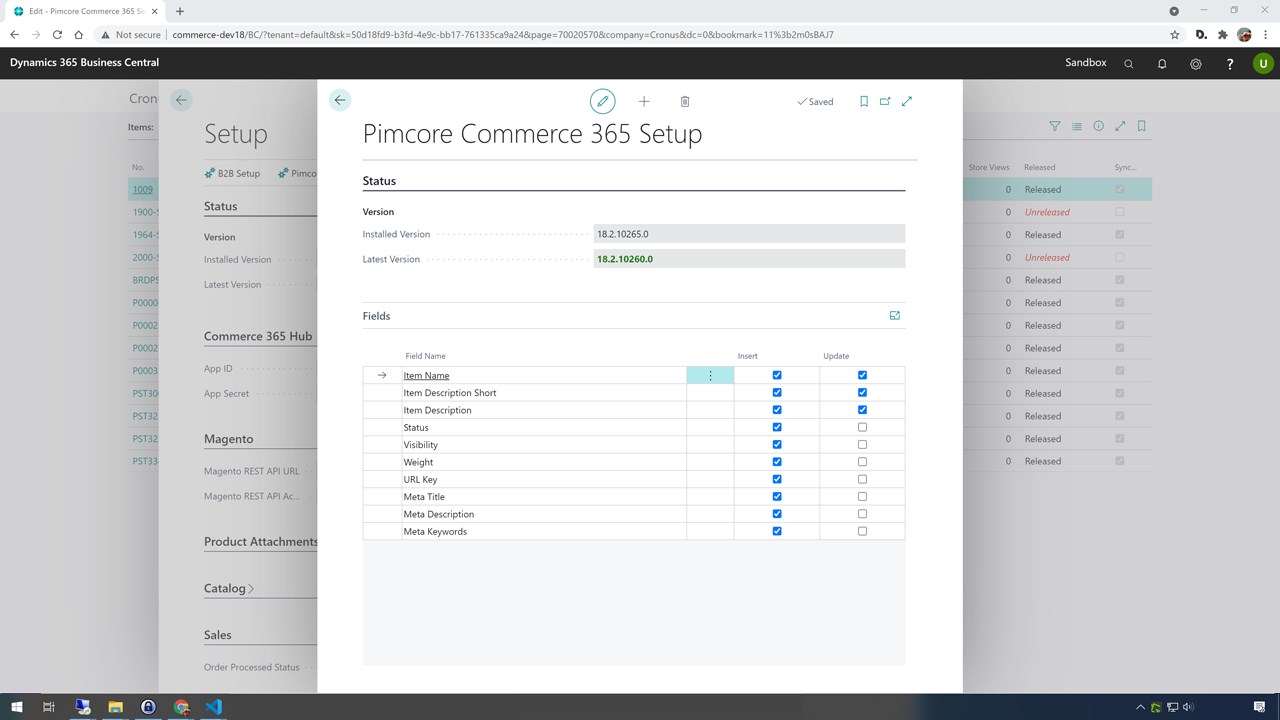The height and width of the screenshot is (720, 1280).
Task: Open Visual Studio Code from taskbar
Action: [213, 707]
